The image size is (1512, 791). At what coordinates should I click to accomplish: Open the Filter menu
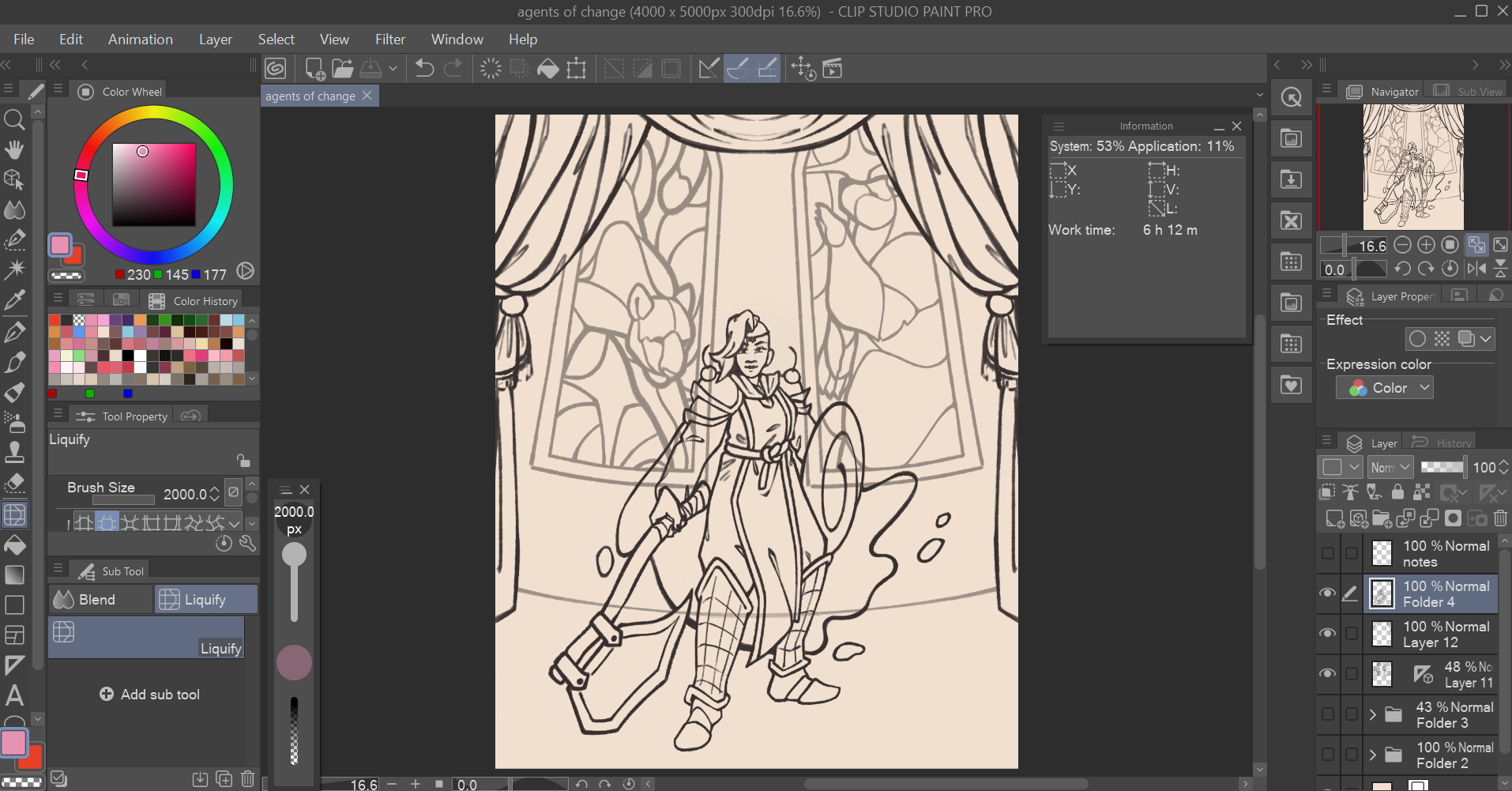point(389,40)
